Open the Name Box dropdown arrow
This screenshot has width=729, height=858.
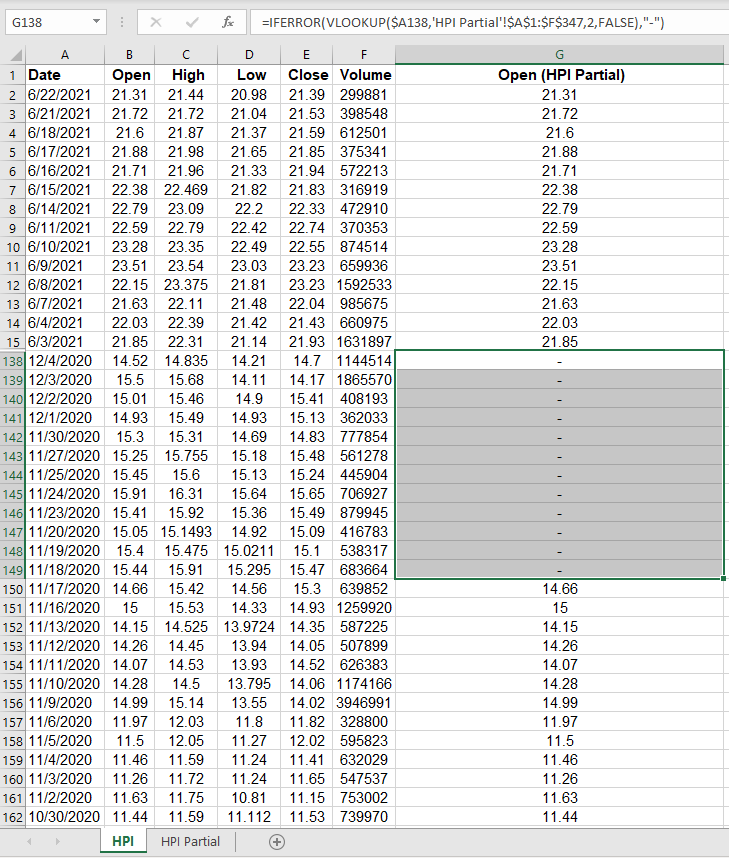click(x=96, y=21)
